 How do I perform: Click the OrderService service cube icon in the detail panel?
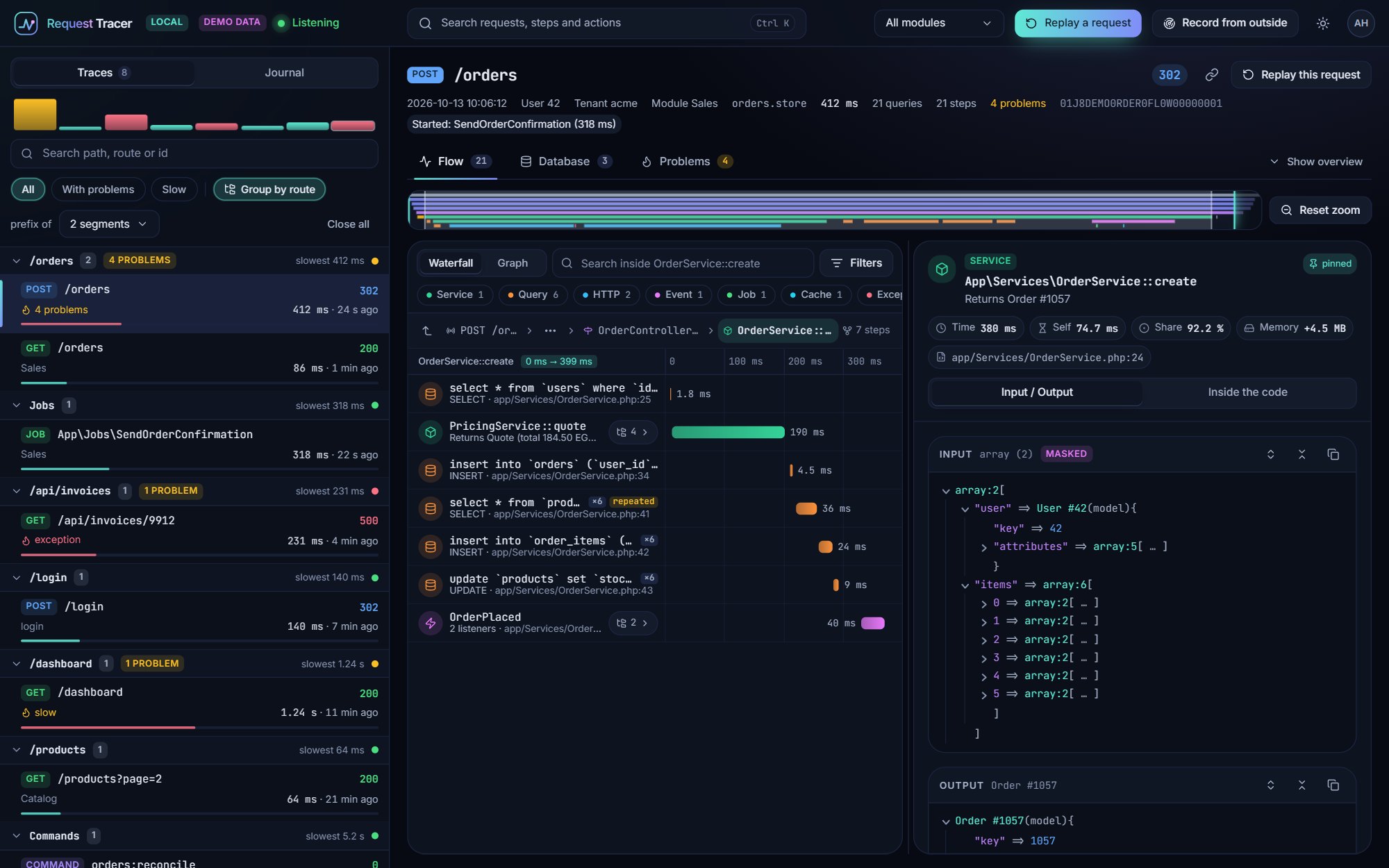click(x=942, y=269)
